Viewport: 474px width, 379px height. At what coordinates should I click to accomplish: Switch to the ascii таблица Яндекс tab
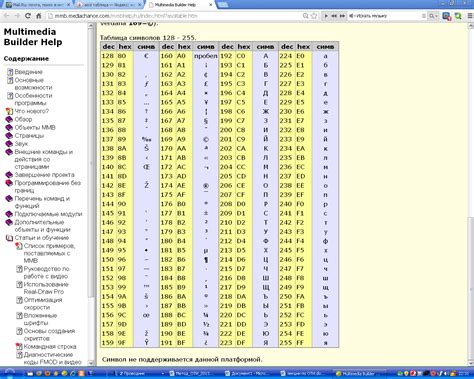[x=107, y=5]
